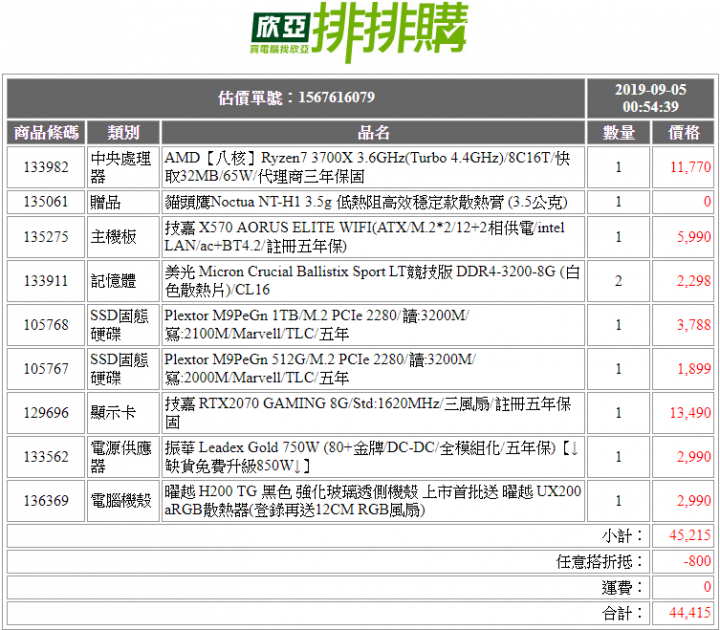Select barcode 133562
Viewport: 720px width, 630px height.
46,457
